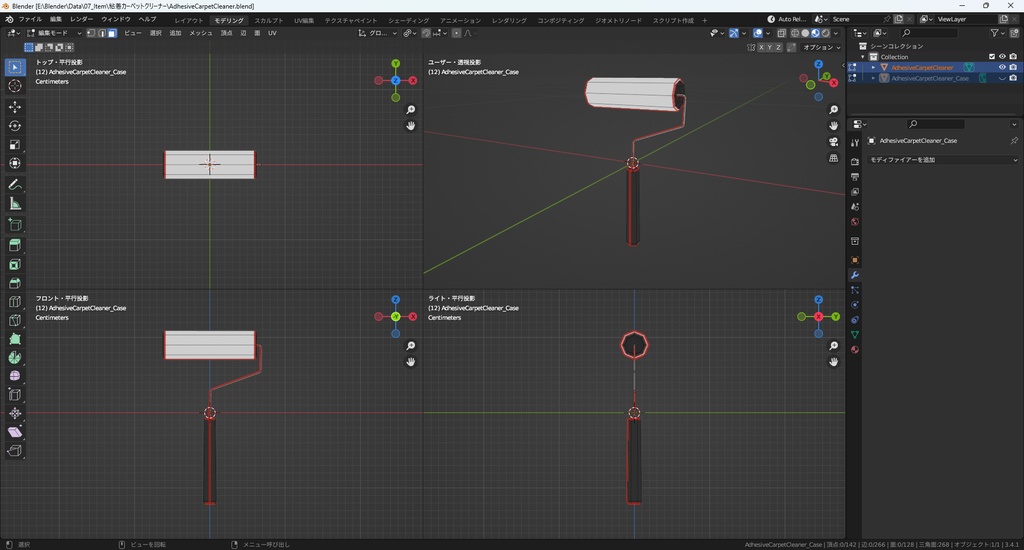Uncheck the Collection exclude checkbox
This screenshot has height=550, width=1024.
click(x=992, y=57)
